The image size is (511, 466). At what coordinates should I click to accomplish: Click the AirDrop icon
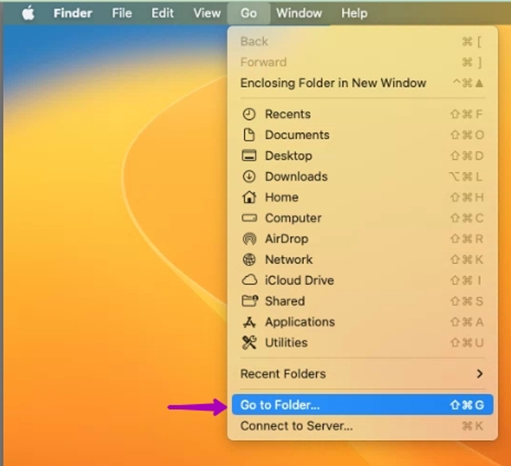click(x=249, y=239)
